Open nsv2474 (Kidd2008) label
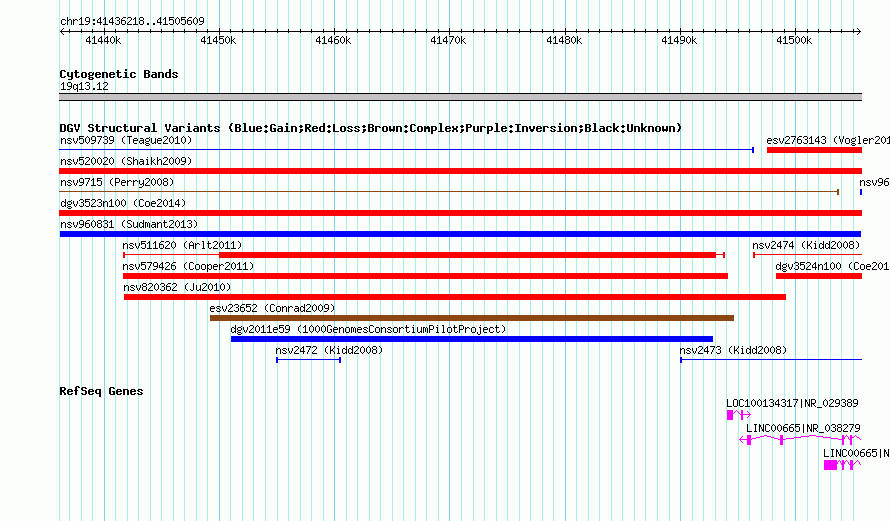 tap(806, 245)
